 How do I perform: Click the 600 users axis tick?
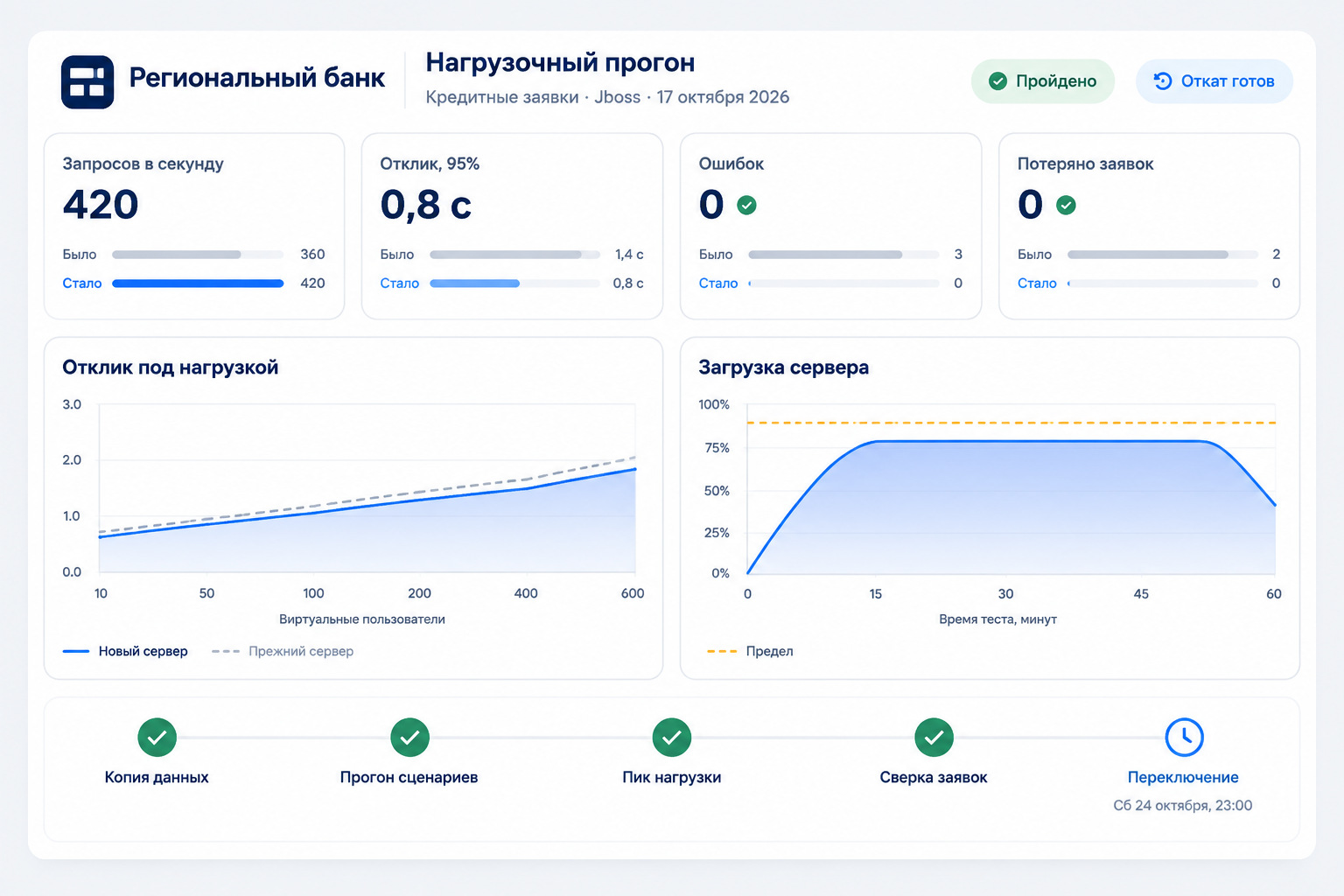(x=633, y=593)
